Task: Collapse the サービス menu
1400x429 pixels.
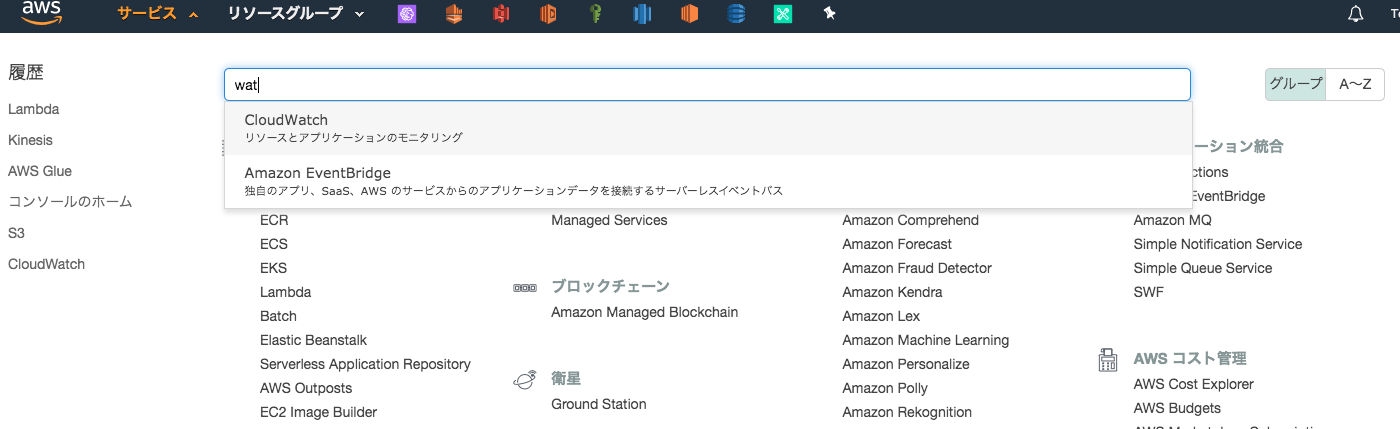Action: coord(157,14)
